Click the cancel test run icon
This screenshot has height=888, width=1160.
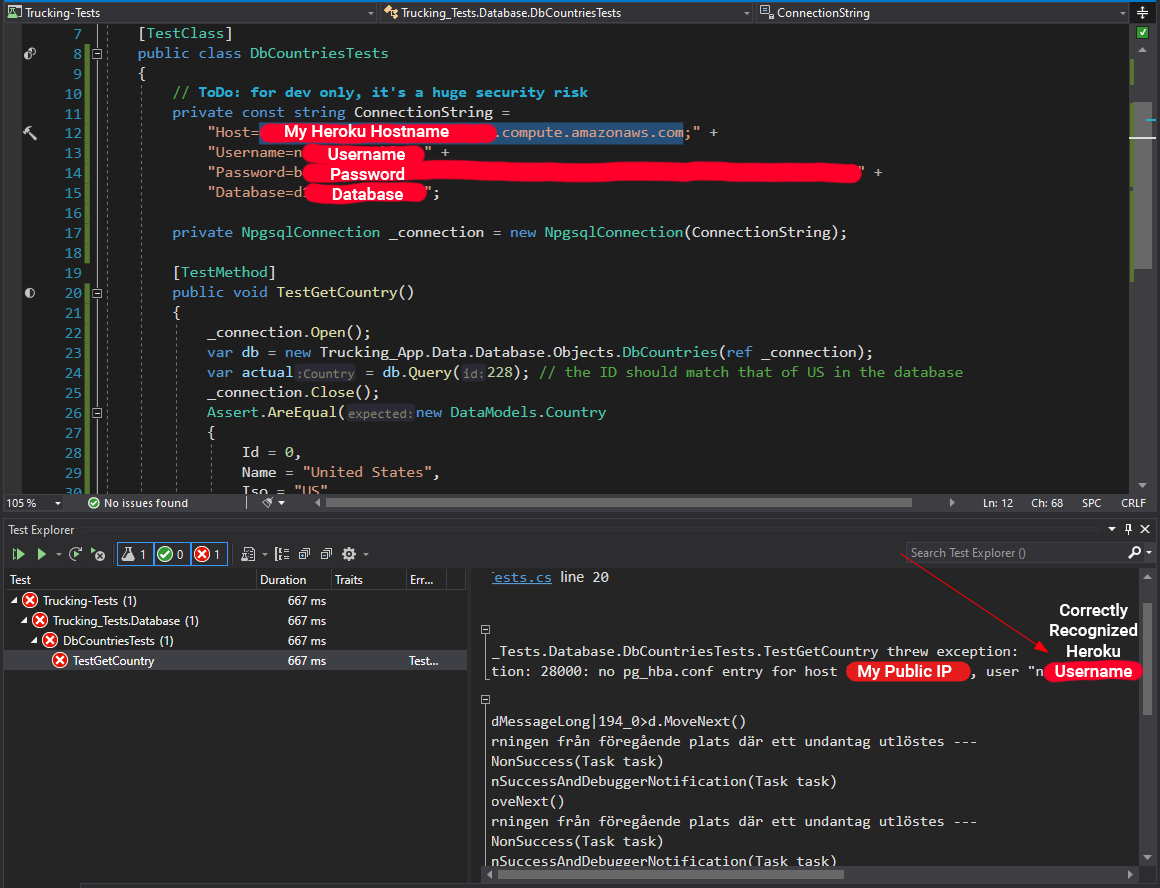(98, 553)
